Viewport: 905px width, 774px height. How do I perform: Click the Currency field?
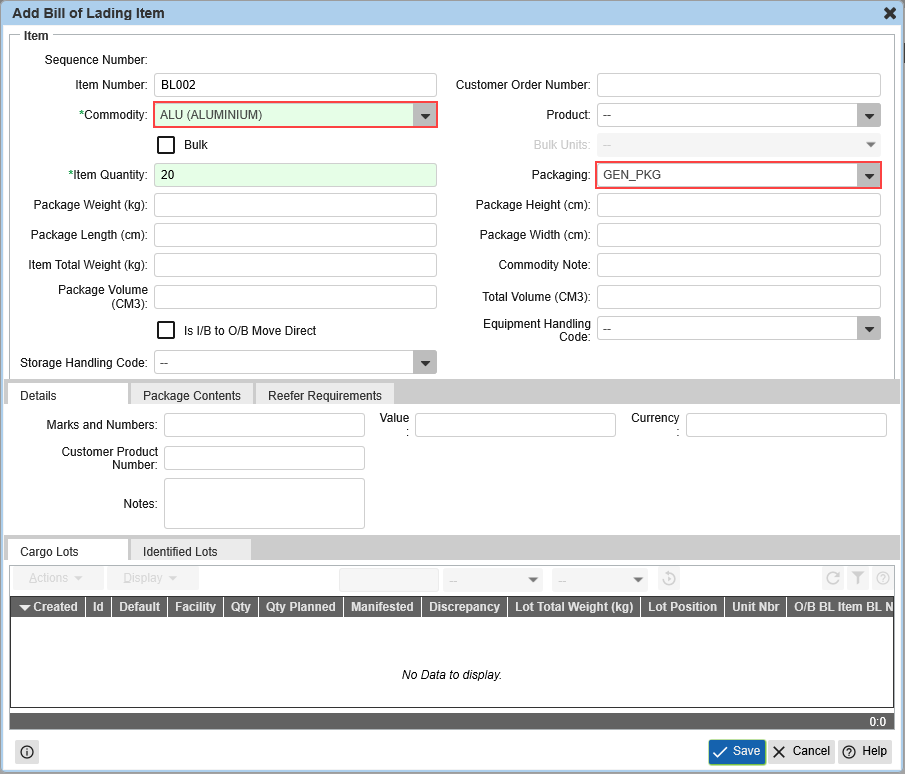click(786, 425)
